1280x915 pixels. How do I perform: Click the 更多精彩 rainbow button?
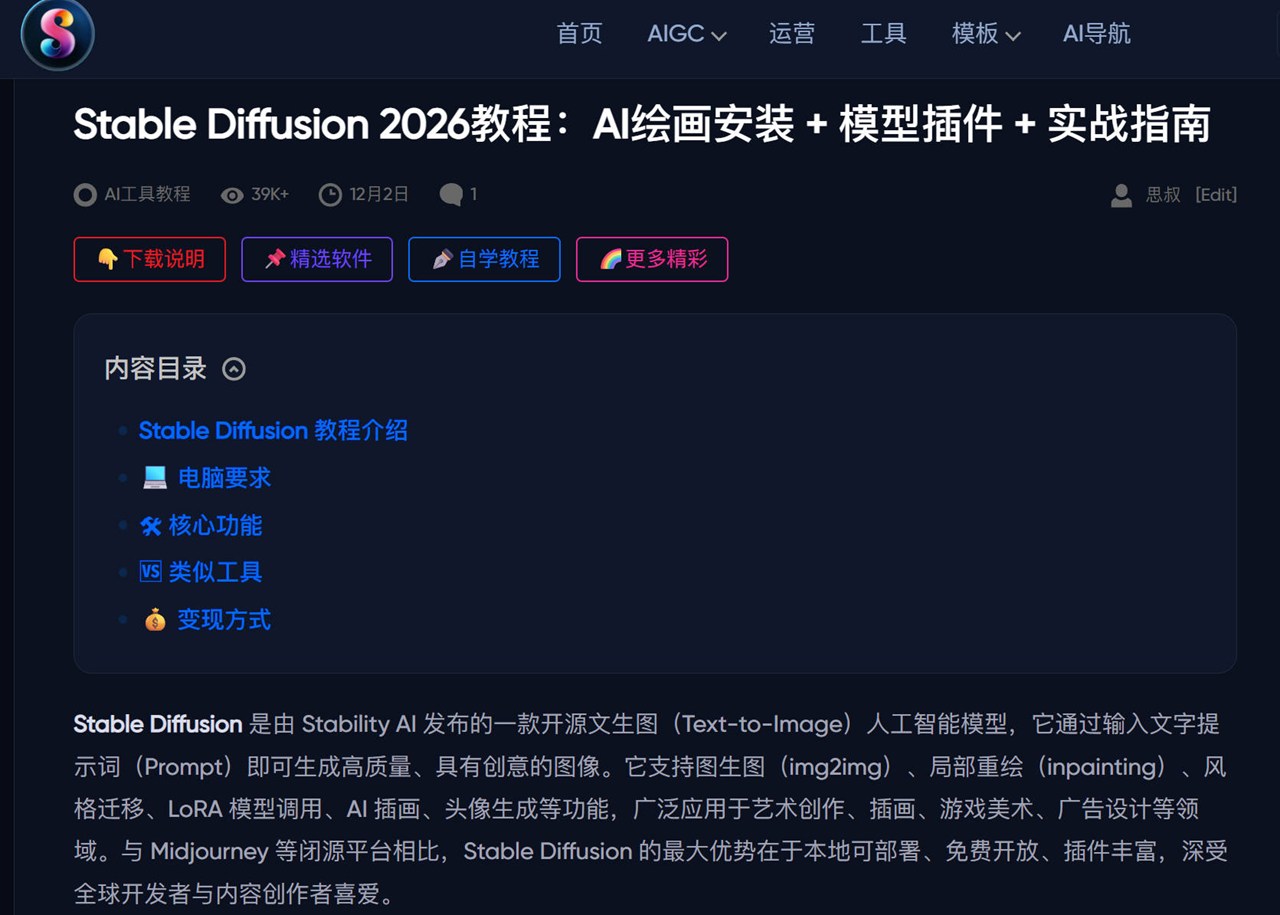[652, 259]
